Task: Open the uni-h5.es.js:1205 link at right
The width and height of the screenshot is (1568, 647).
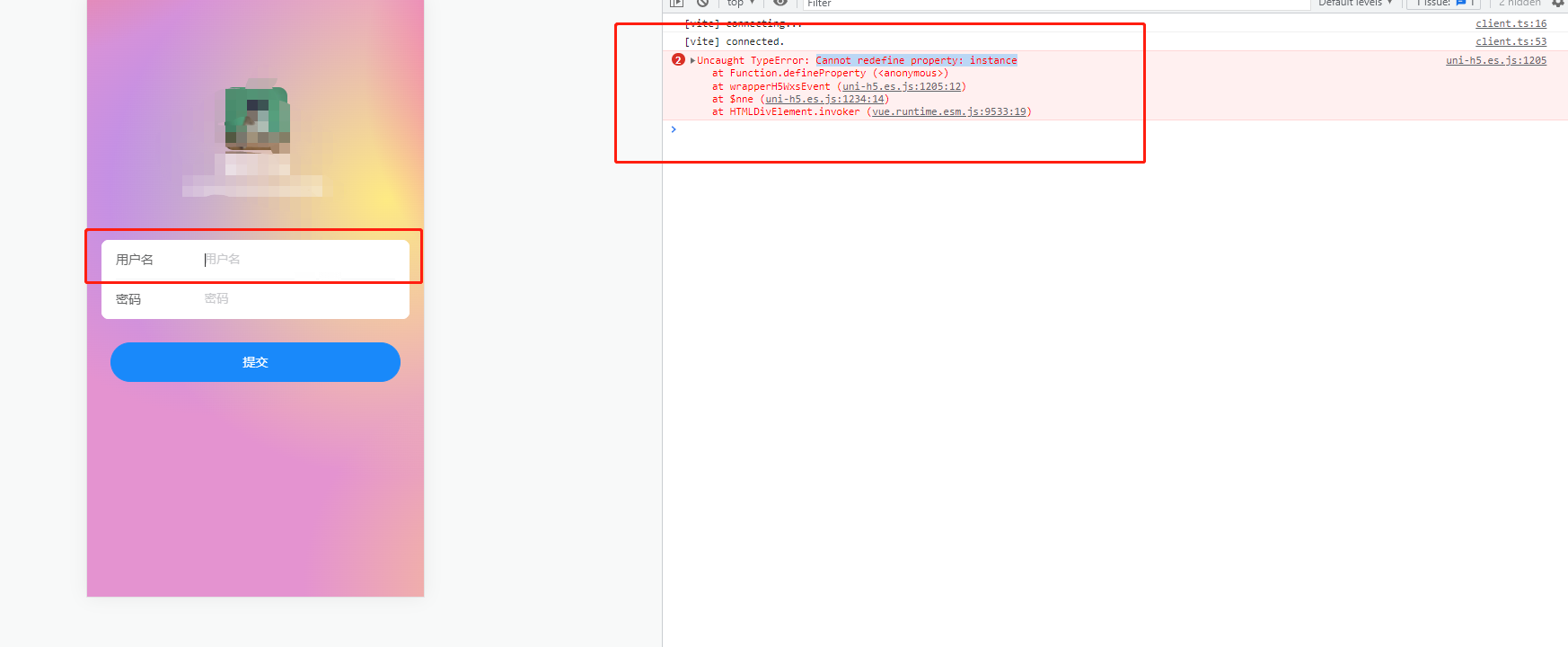Action: [x=1496, y=60]
